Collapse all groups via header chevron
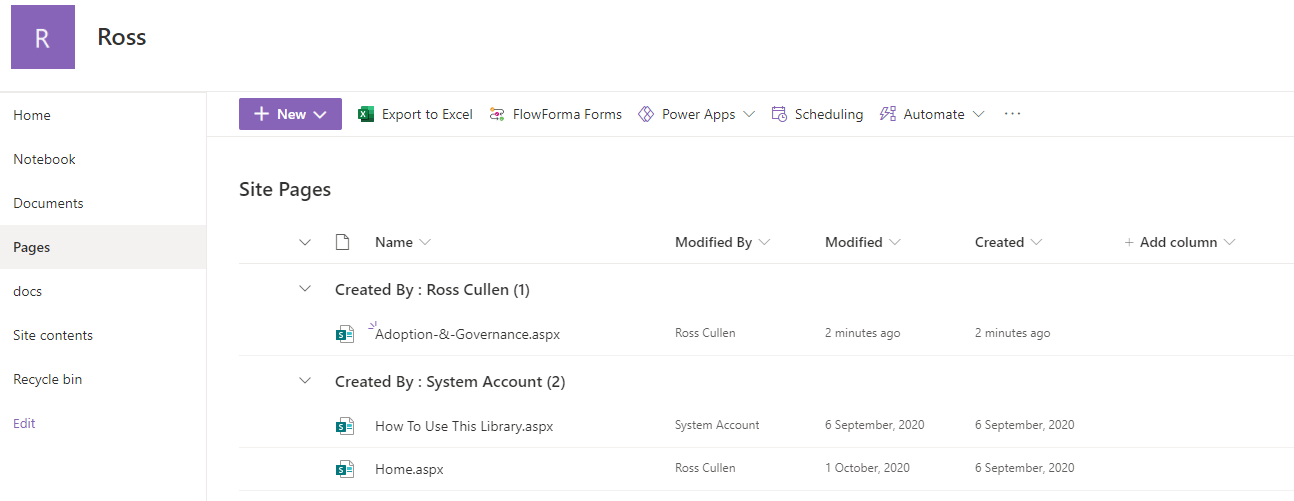 [305, 242]
